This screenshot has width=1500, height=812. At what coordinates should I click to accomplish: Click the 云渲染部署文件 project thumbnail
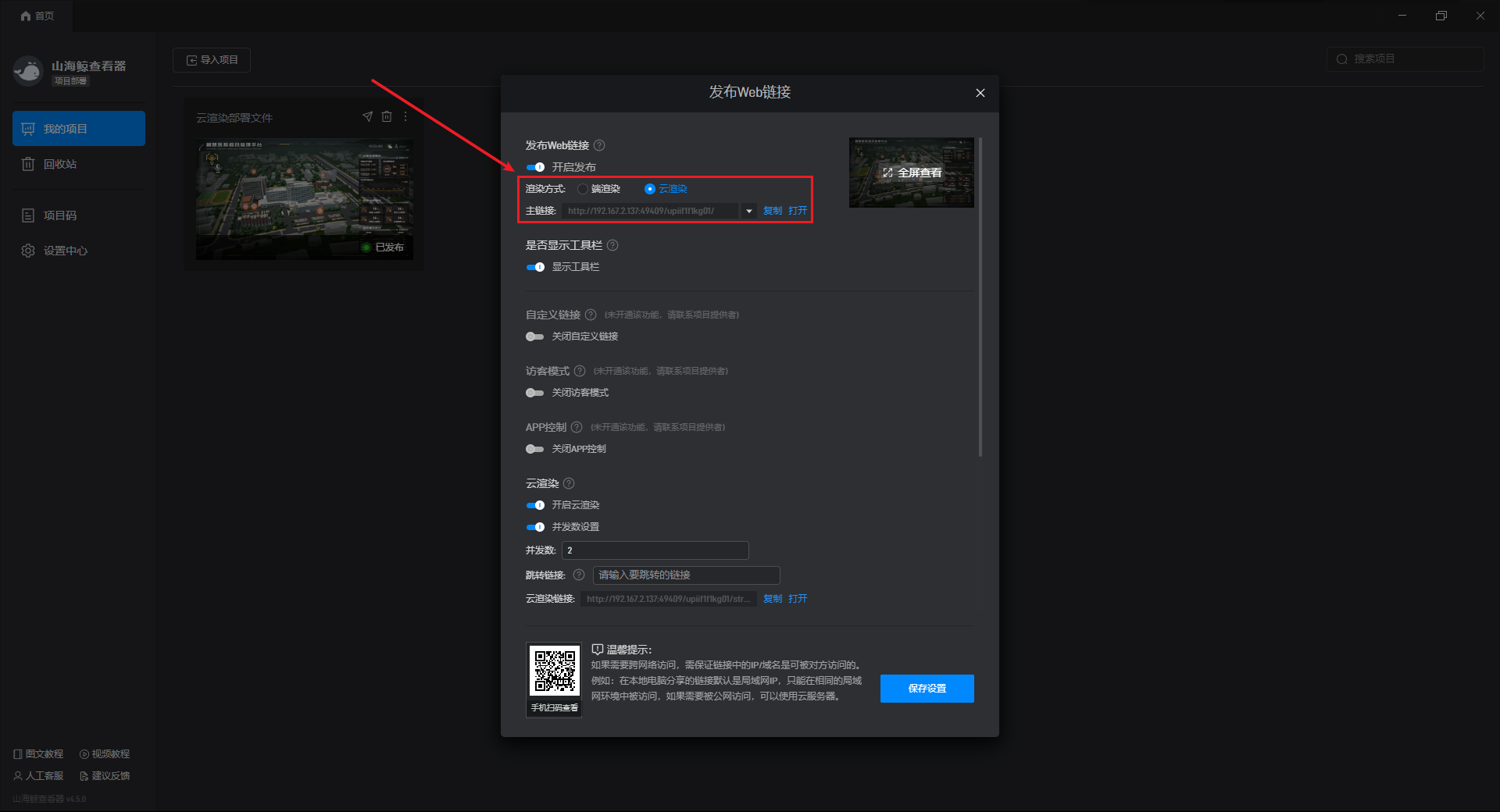[x=305, y=199]
